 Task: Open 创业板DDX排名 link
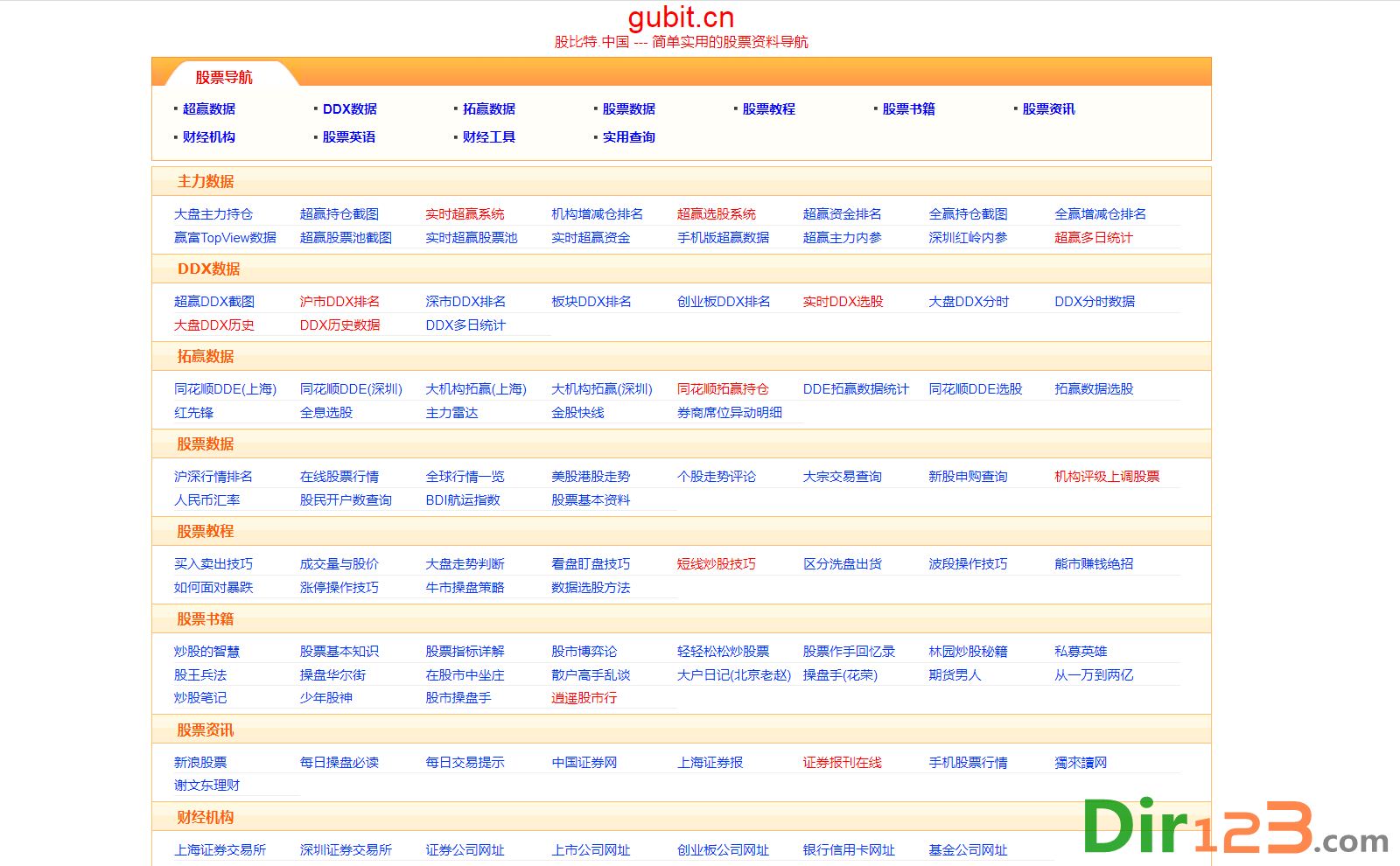pos(724,302)
